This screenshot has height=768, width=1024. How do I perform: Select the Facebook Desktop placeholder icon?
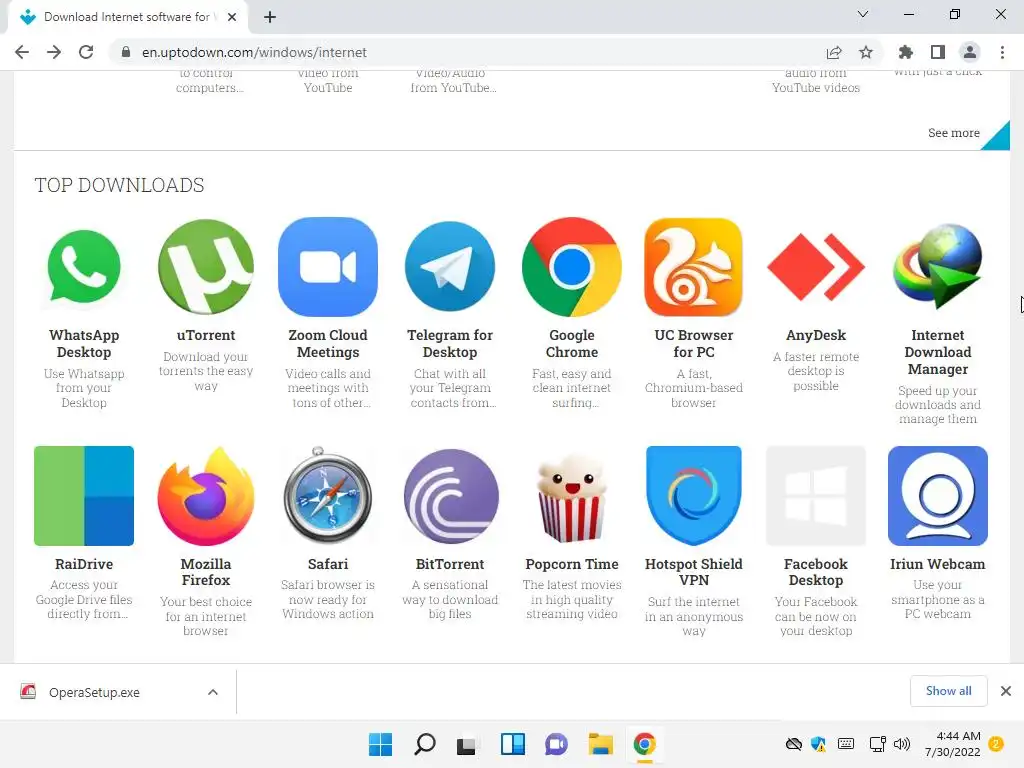pos(816,496)
